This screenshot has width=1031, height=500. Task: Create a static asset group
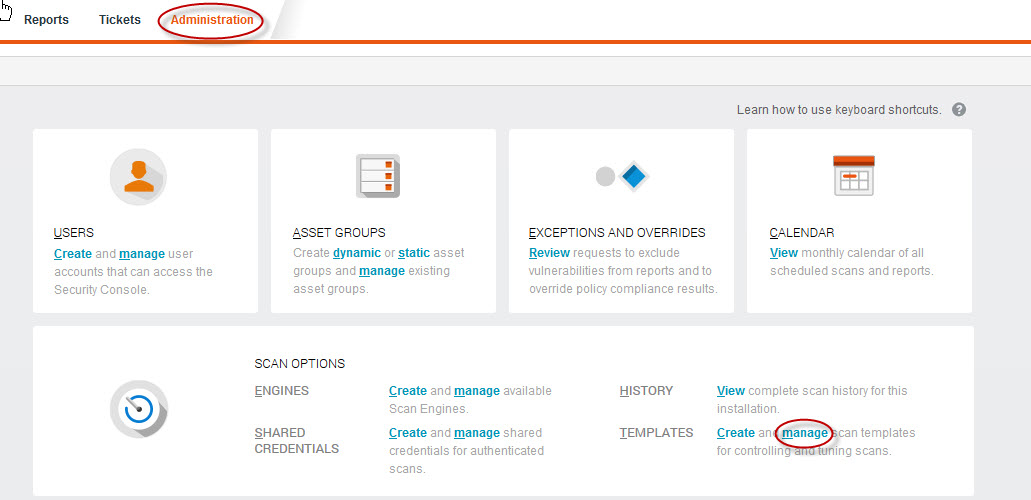414,254
